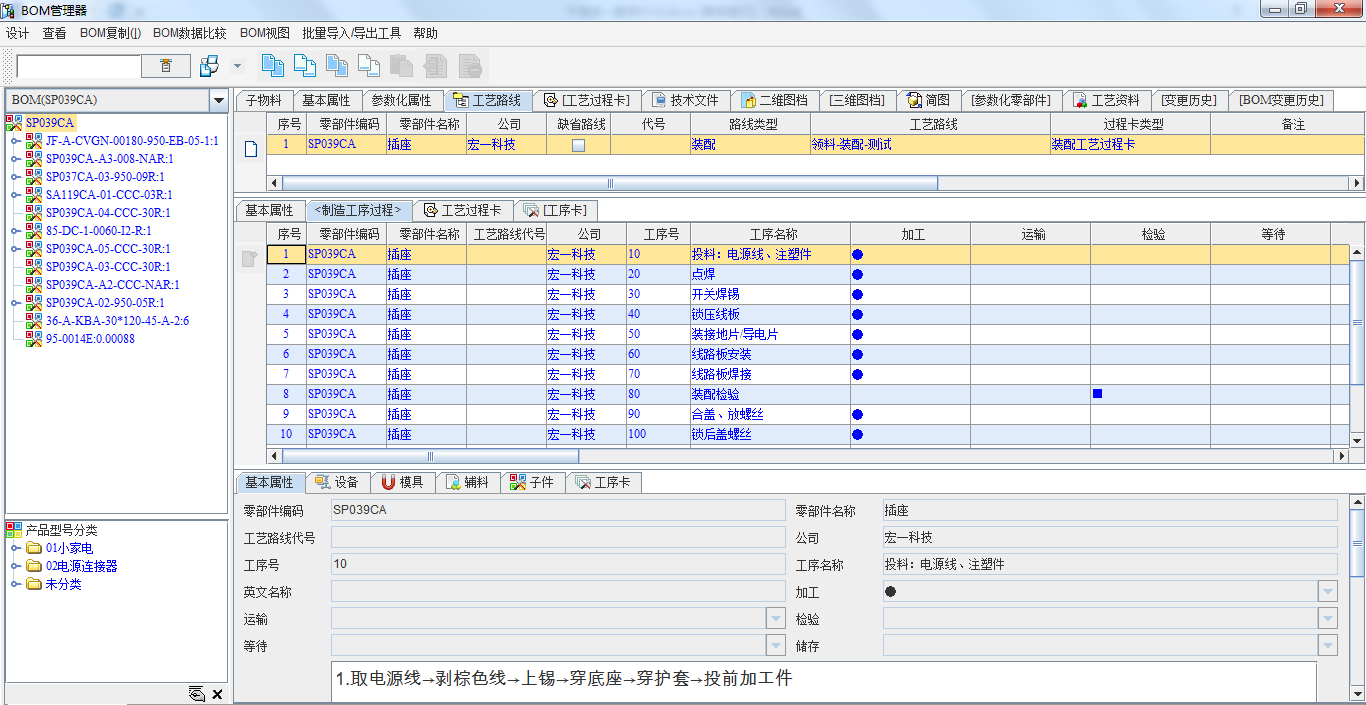Click the hand-shaped icon at left panel bottom
1366x705 pixels.
tap(197, 694)
